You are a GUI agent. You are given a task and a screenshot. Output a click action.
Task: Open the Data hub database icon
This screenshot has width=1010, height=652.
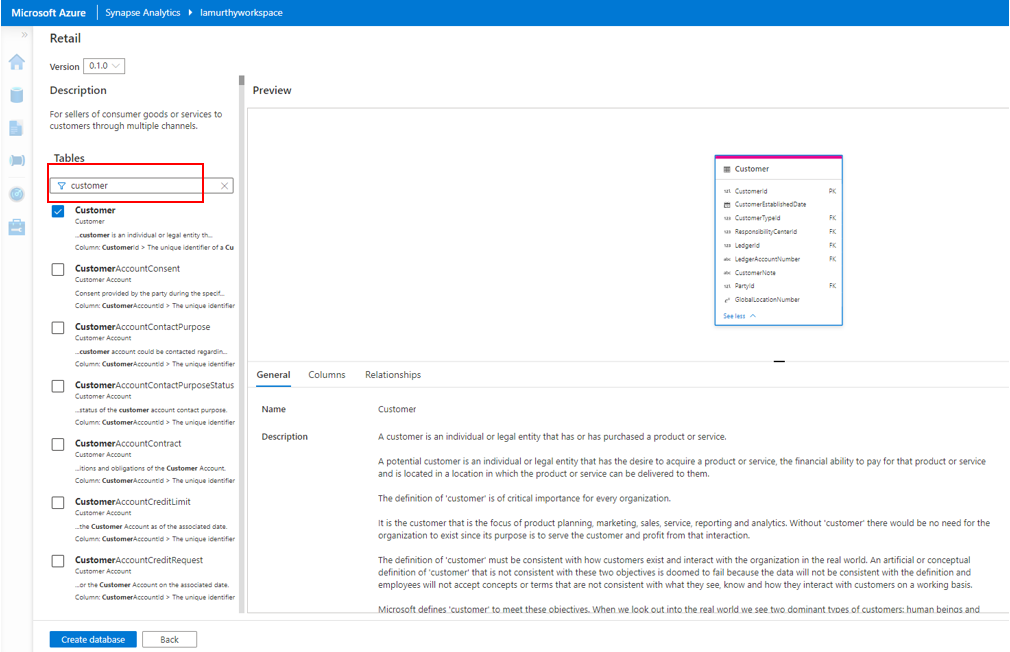pyautogui.click(x=17, y=95)
